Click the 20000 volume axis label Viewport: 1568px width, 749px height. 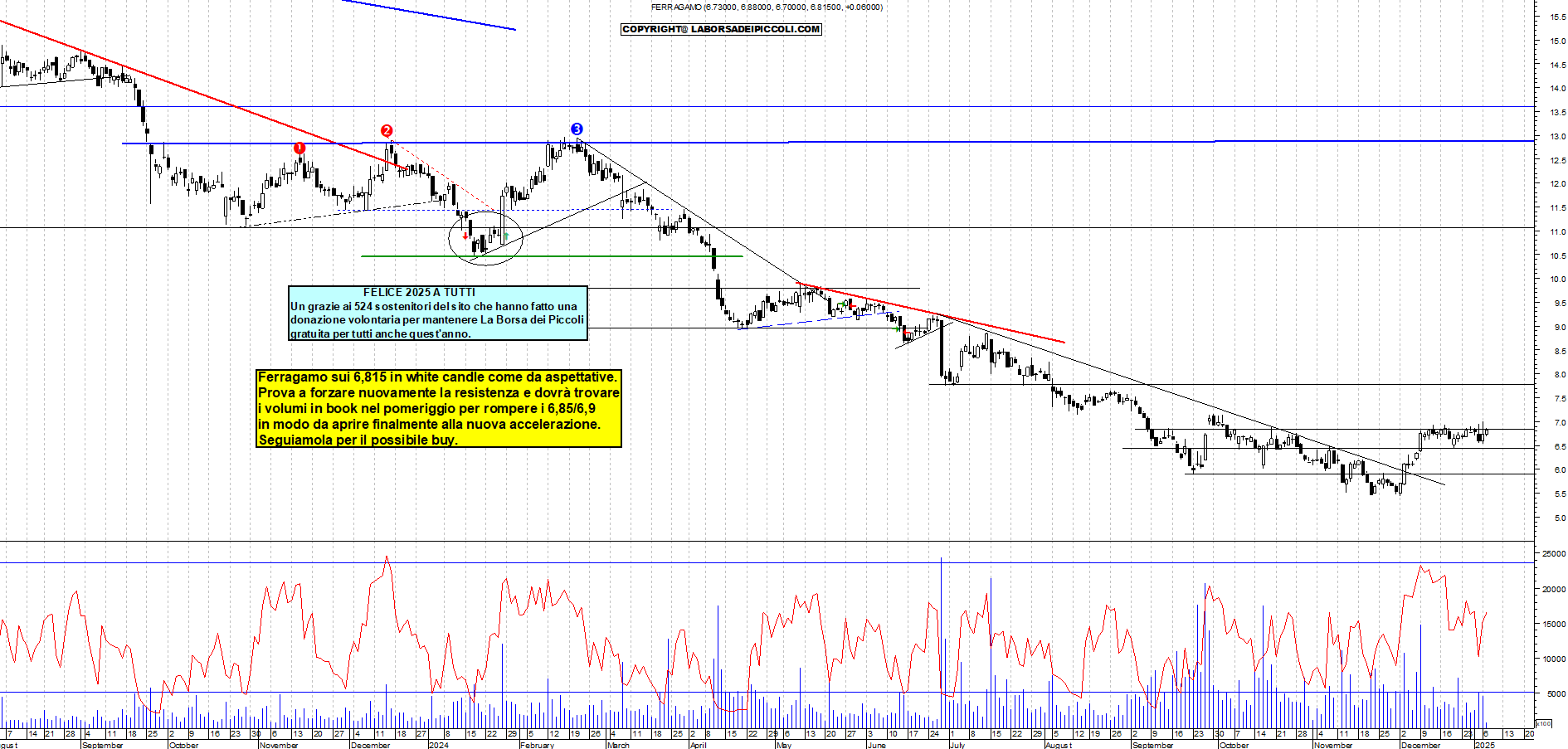click(x=1554, y=590)
